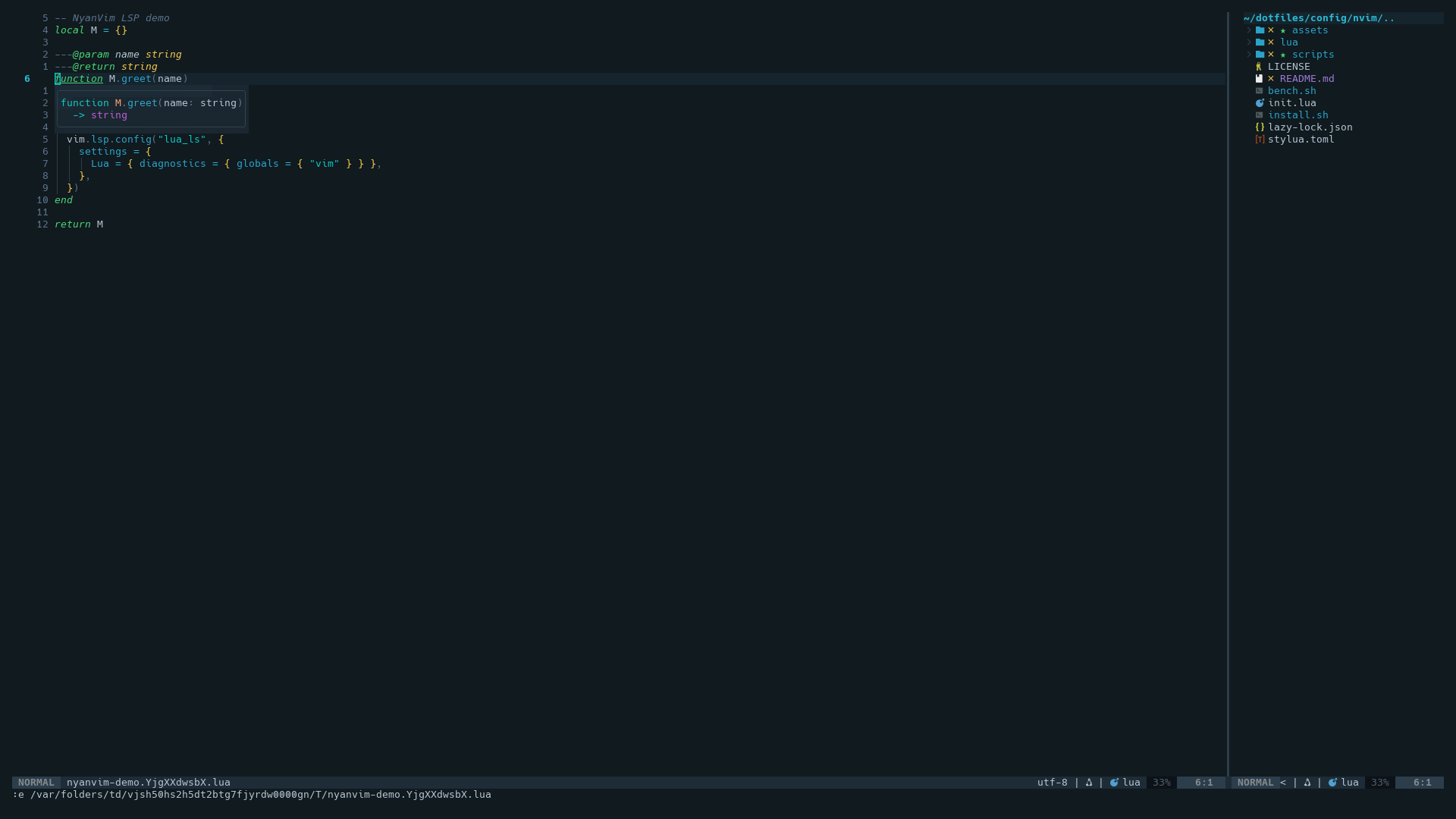Open the assets folder name

pyautogui.click(x=1310, y=30)
